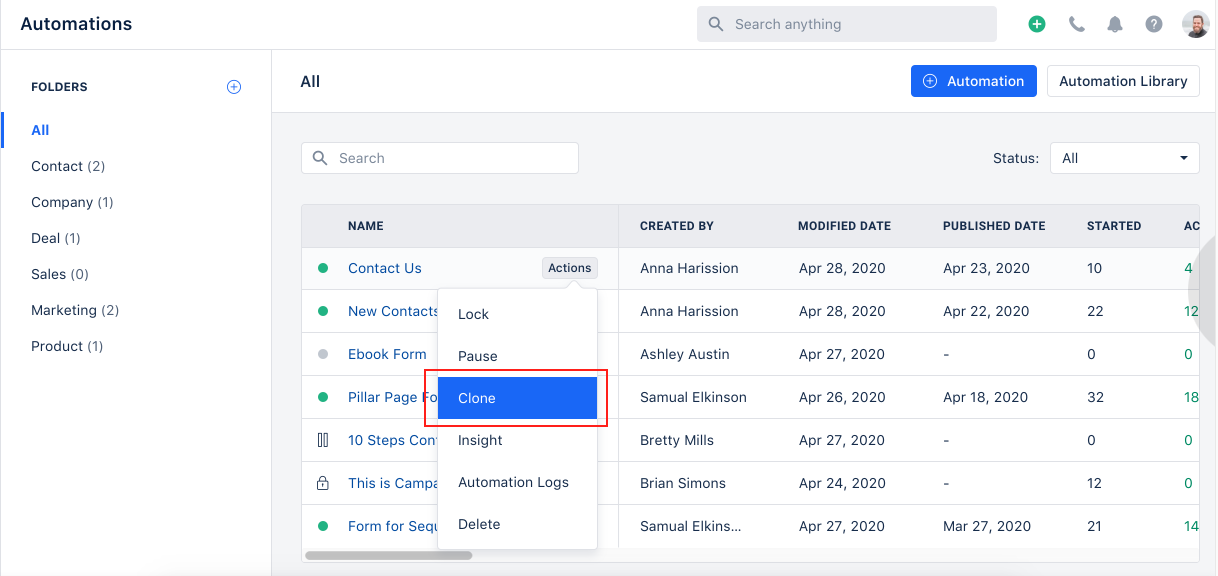This screenshot has height=576, width=1218.
Task: Click the blue Automation button
Action: click(x=974, y=81)
